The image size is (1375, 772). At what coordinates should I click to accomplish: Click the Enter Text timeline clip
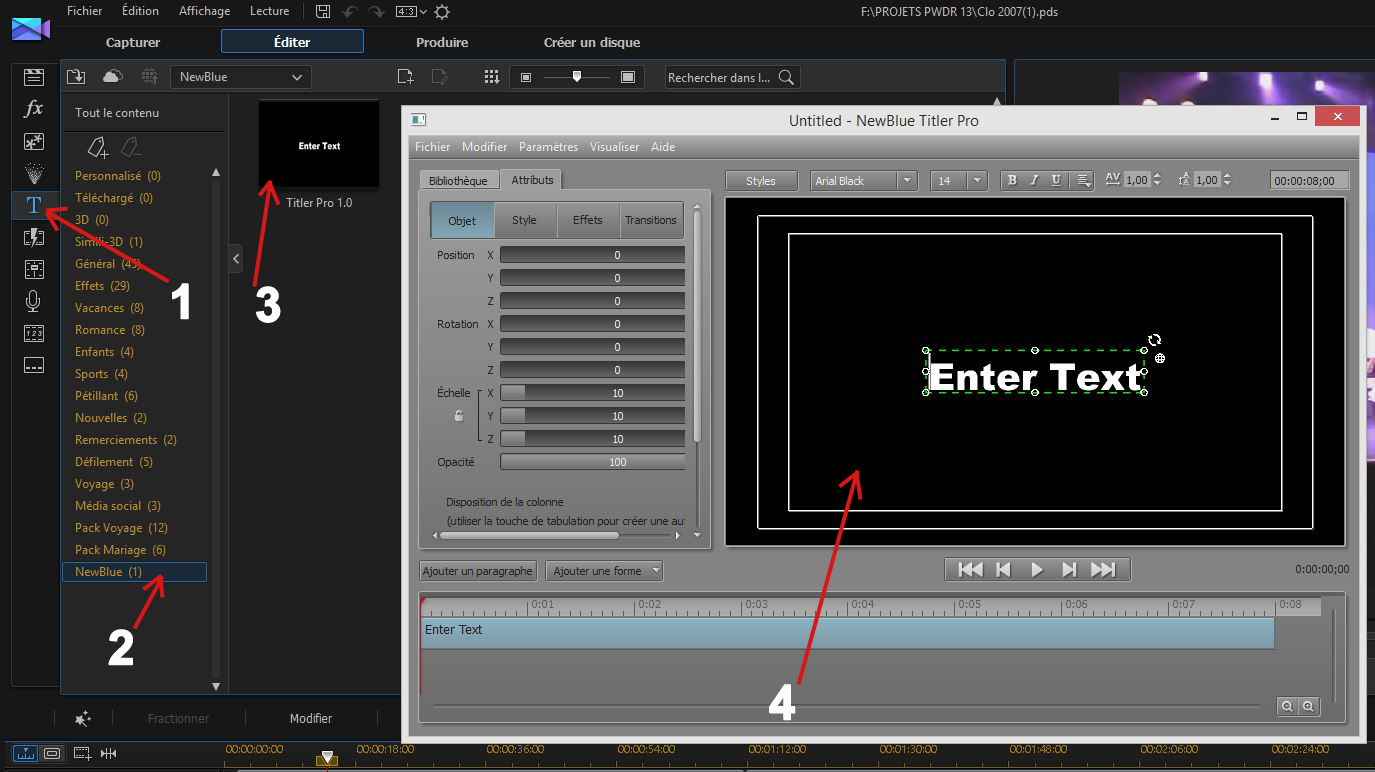point(847,633)
